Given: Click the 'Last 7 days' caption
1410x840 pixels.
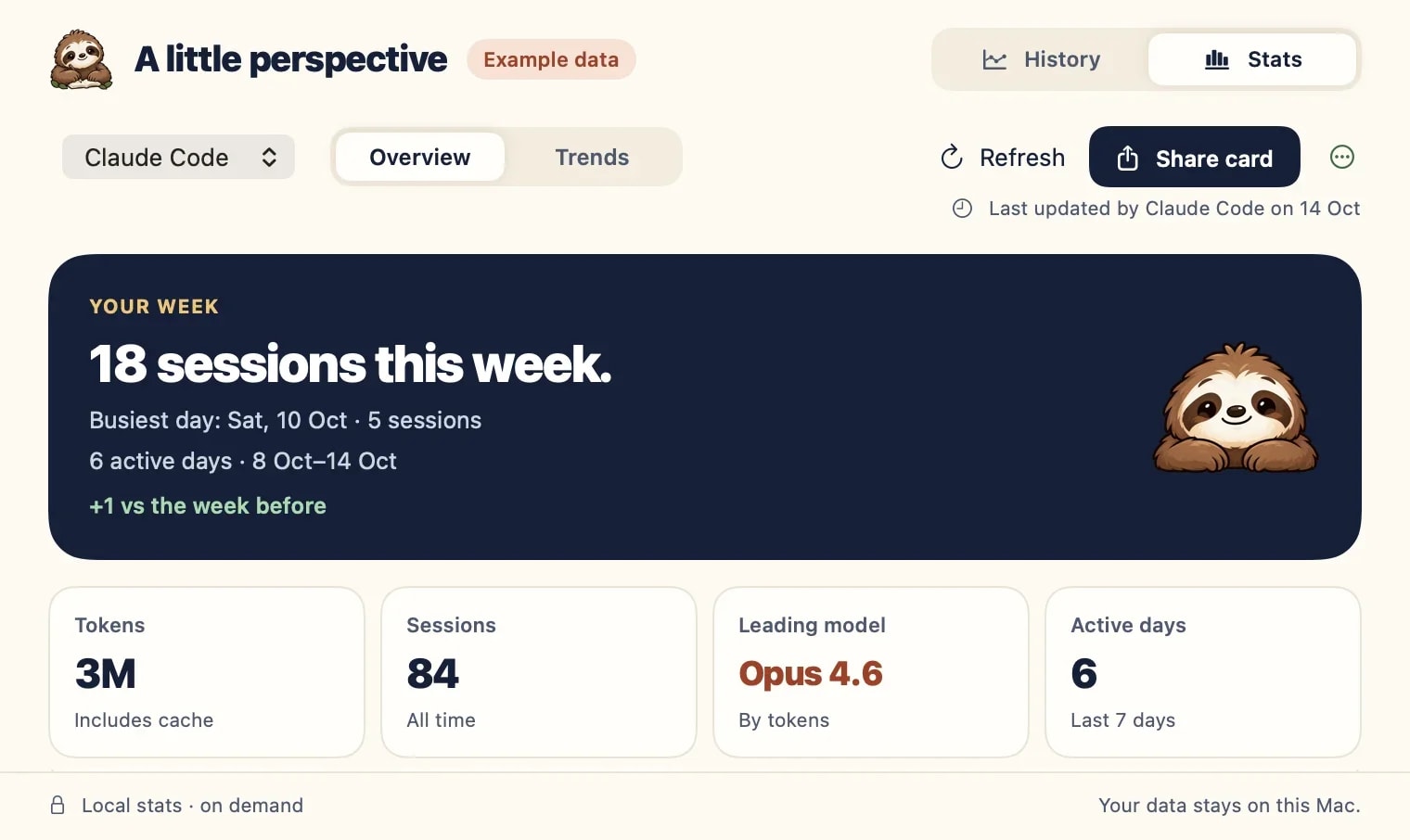Looking at the screenshot, I should [x=1122, y=720].
